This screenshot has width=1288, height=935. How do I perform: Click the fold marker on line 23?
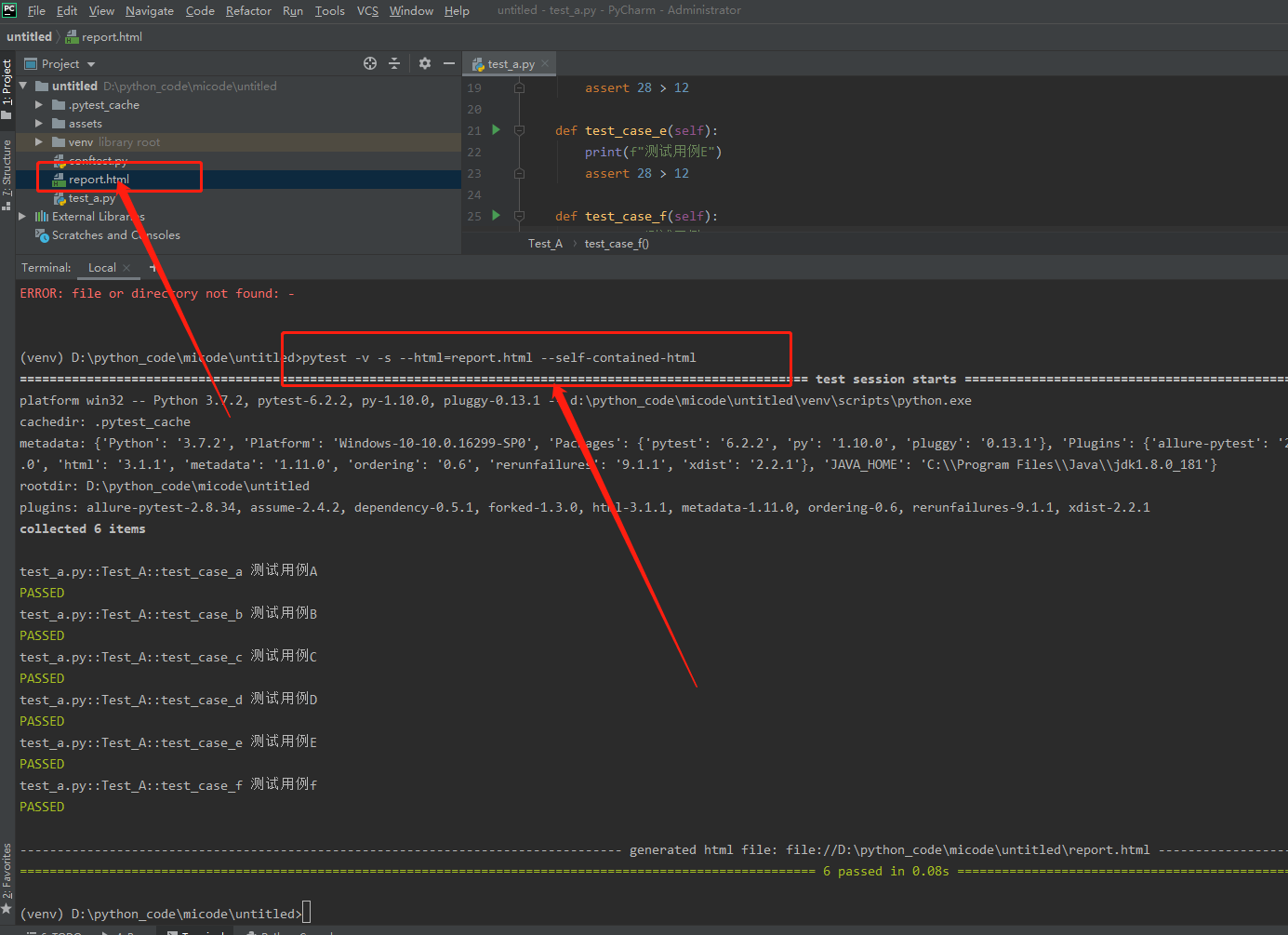pyautogui.click(x=519, y=173)
